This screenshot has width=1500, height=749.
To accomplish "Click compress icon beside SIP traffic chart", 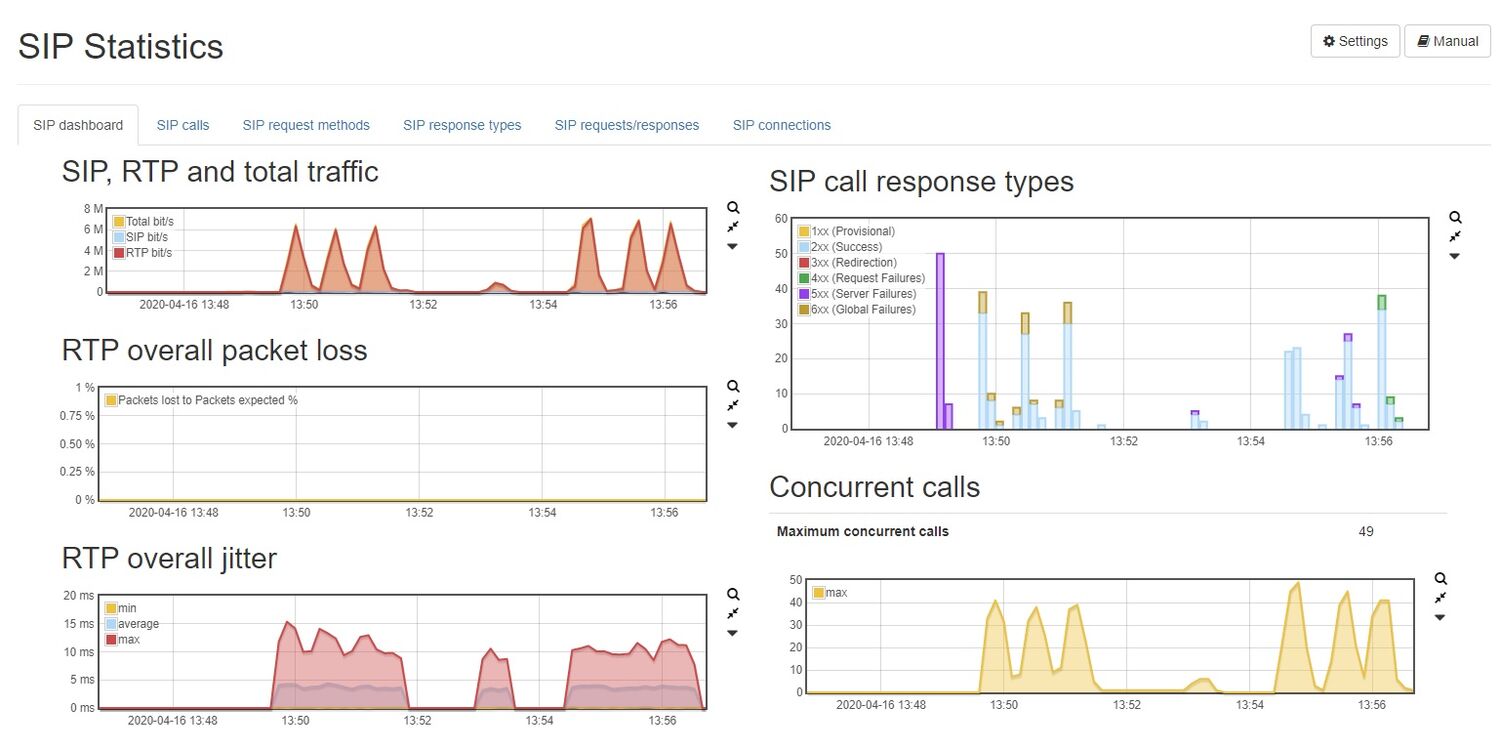I will pyautogui.click(x=733, y=227).
